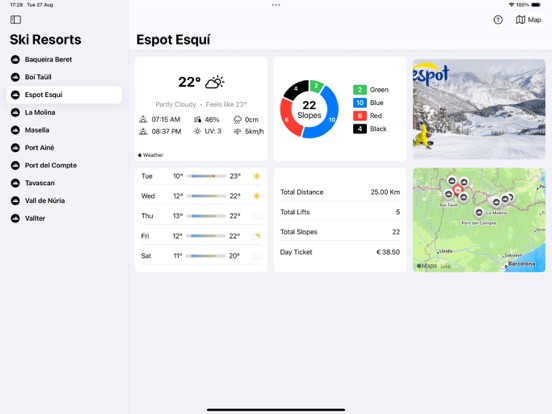Click the Green legend swatch showing 2
Screen dimensions: 552x414
pyautogui.click(x=360, y=89)
